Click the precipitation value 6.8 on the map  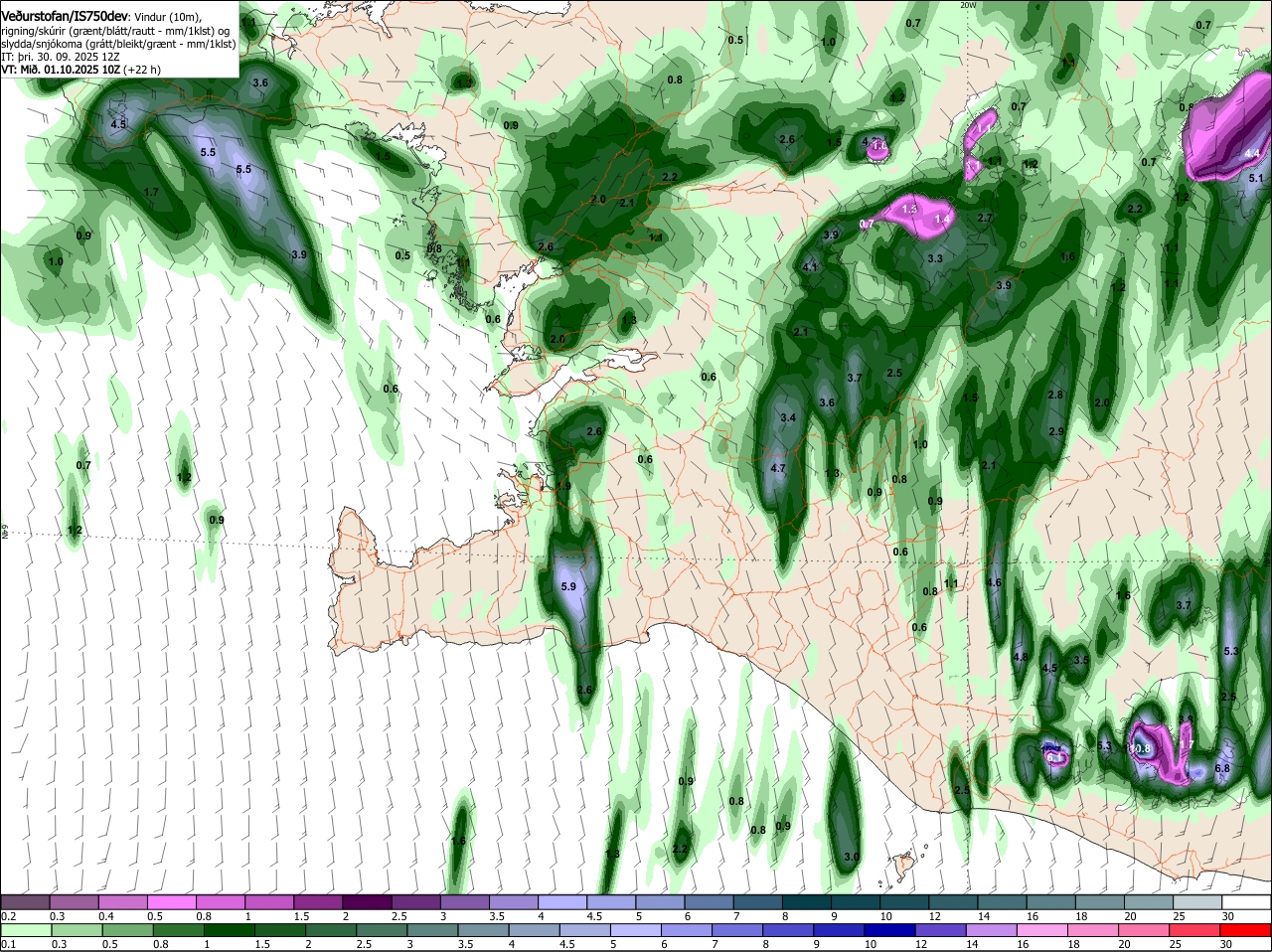click(1222, 768)
